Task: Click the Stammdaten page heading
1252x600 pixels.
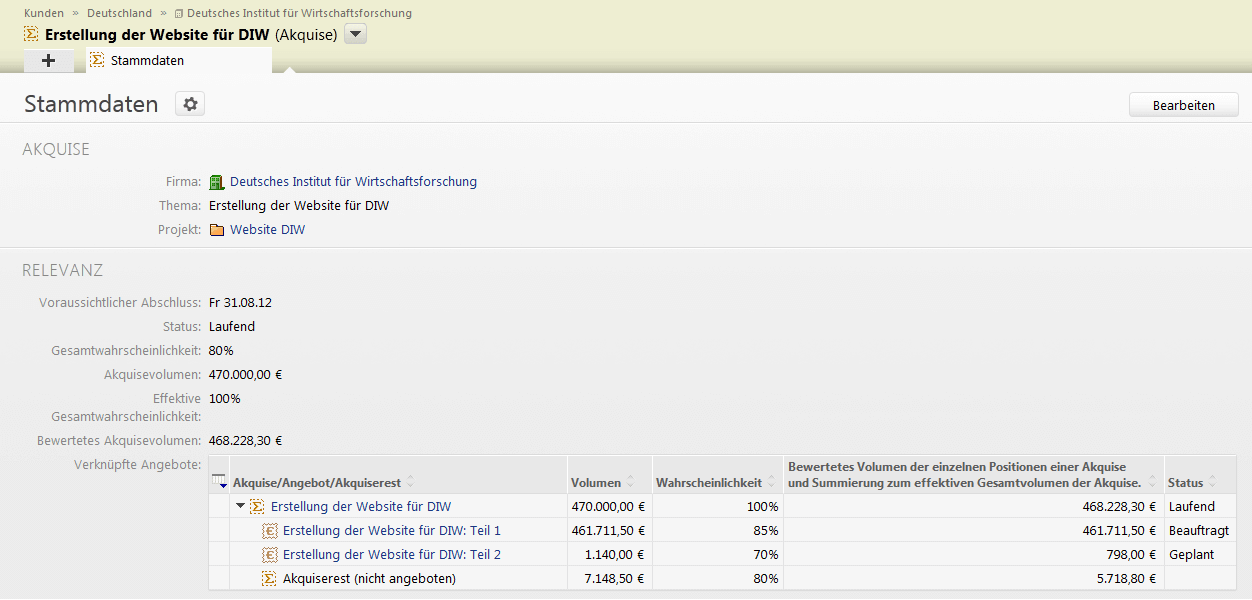Action: click(x=91, y=104)
